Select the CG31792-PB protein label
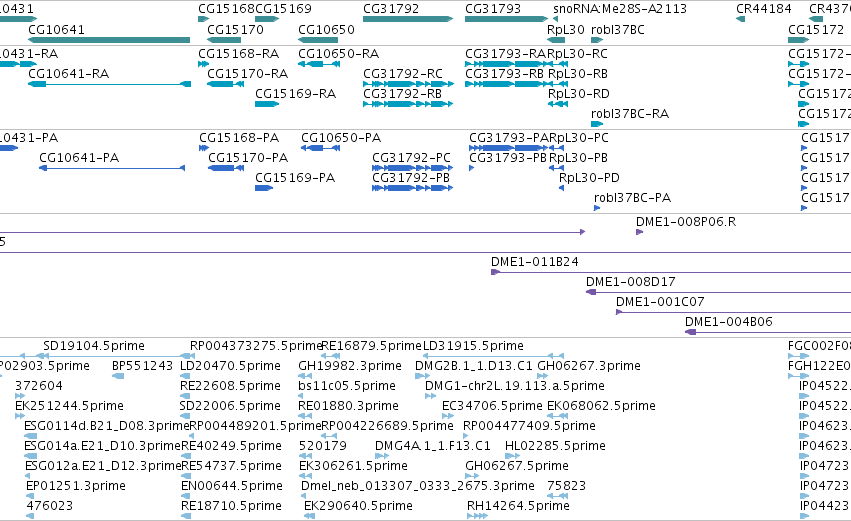Viewport: 851px width, 521px height. tap(411, 177)
